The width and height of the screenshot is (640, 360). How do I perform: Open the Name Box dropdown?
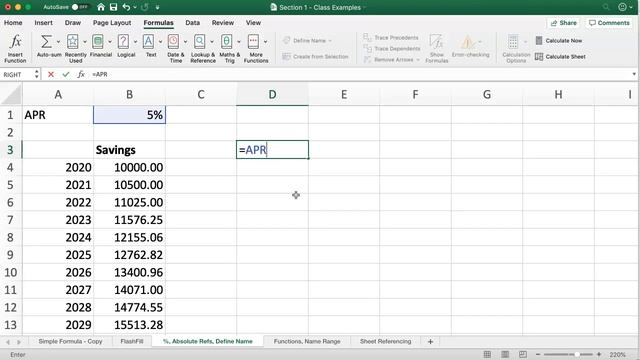[37, 74]
